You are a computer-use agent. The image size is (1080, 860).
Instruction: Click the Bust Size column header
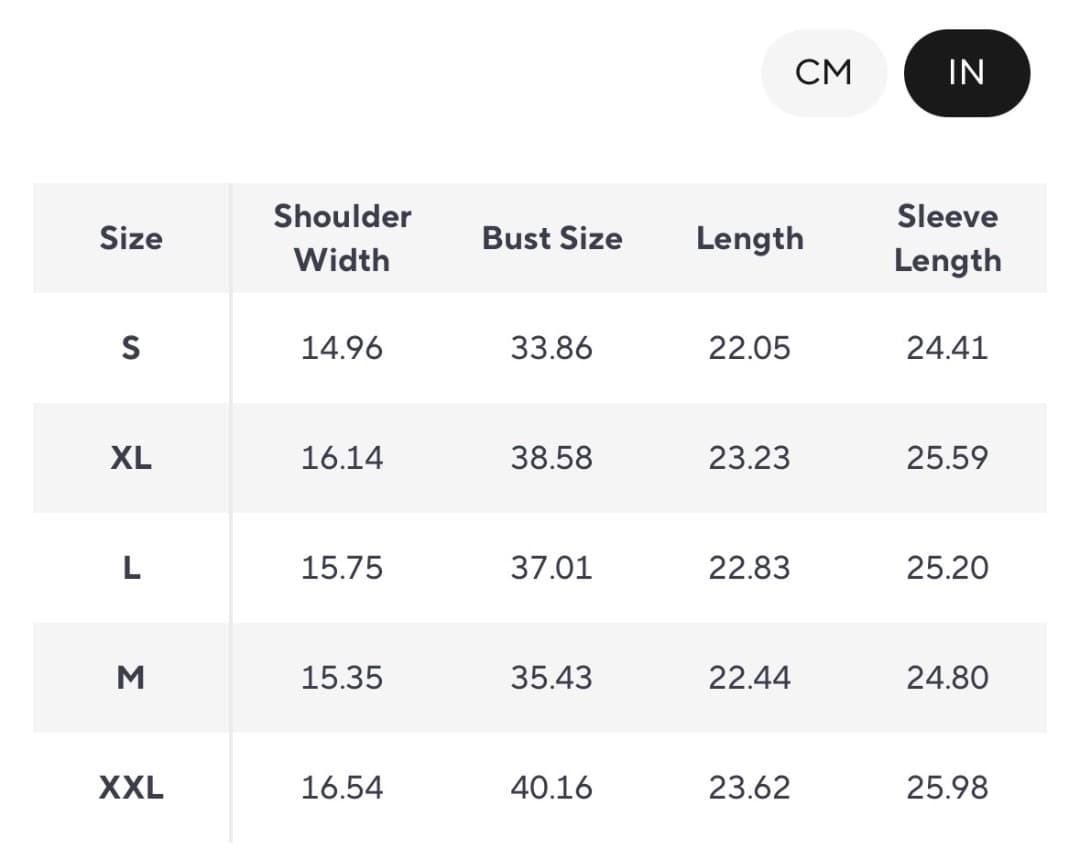552,238
